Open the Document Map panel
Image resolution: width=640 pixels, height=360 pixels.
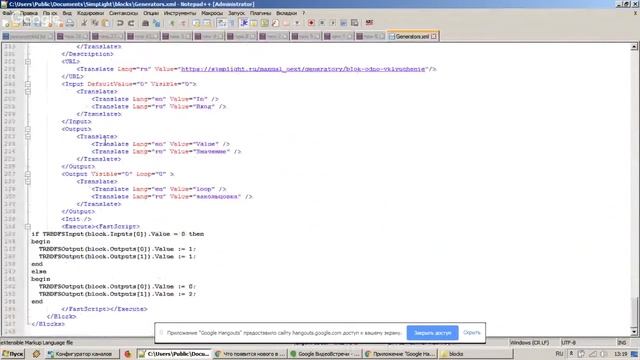click(264, 23)
